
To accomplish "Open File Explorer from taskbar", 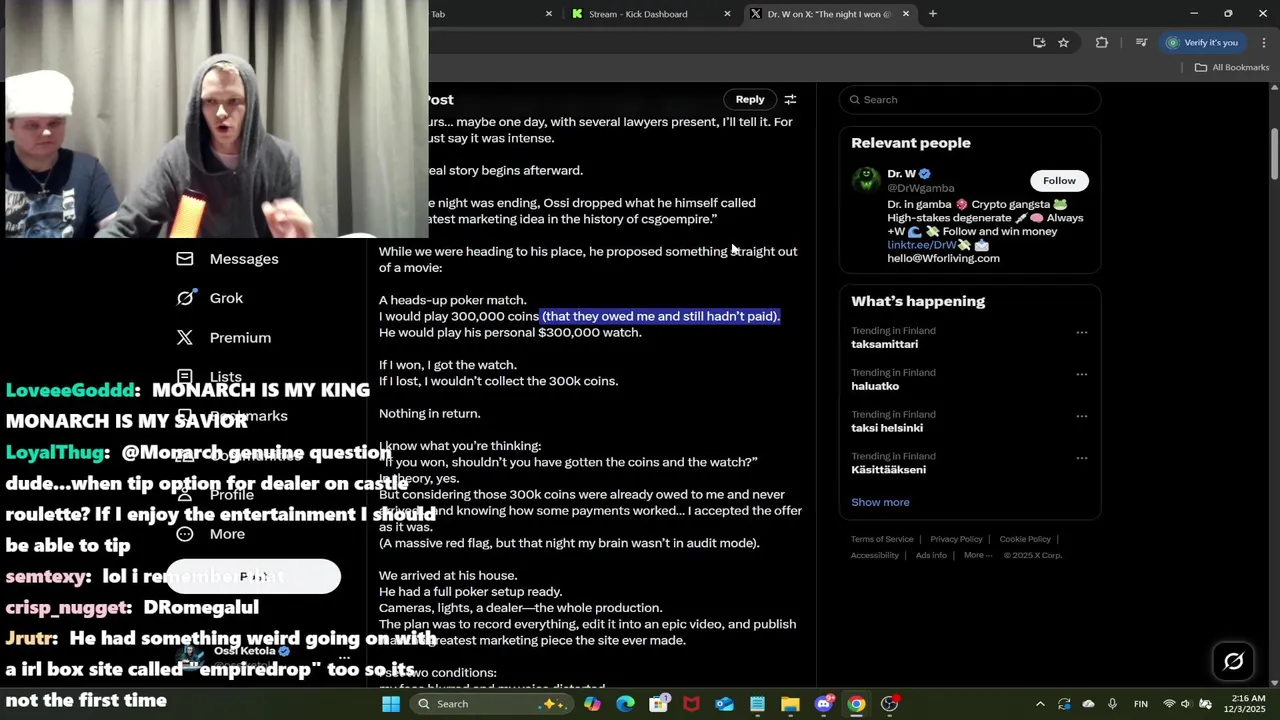I will pyautogui.click(x=790, y=704).
